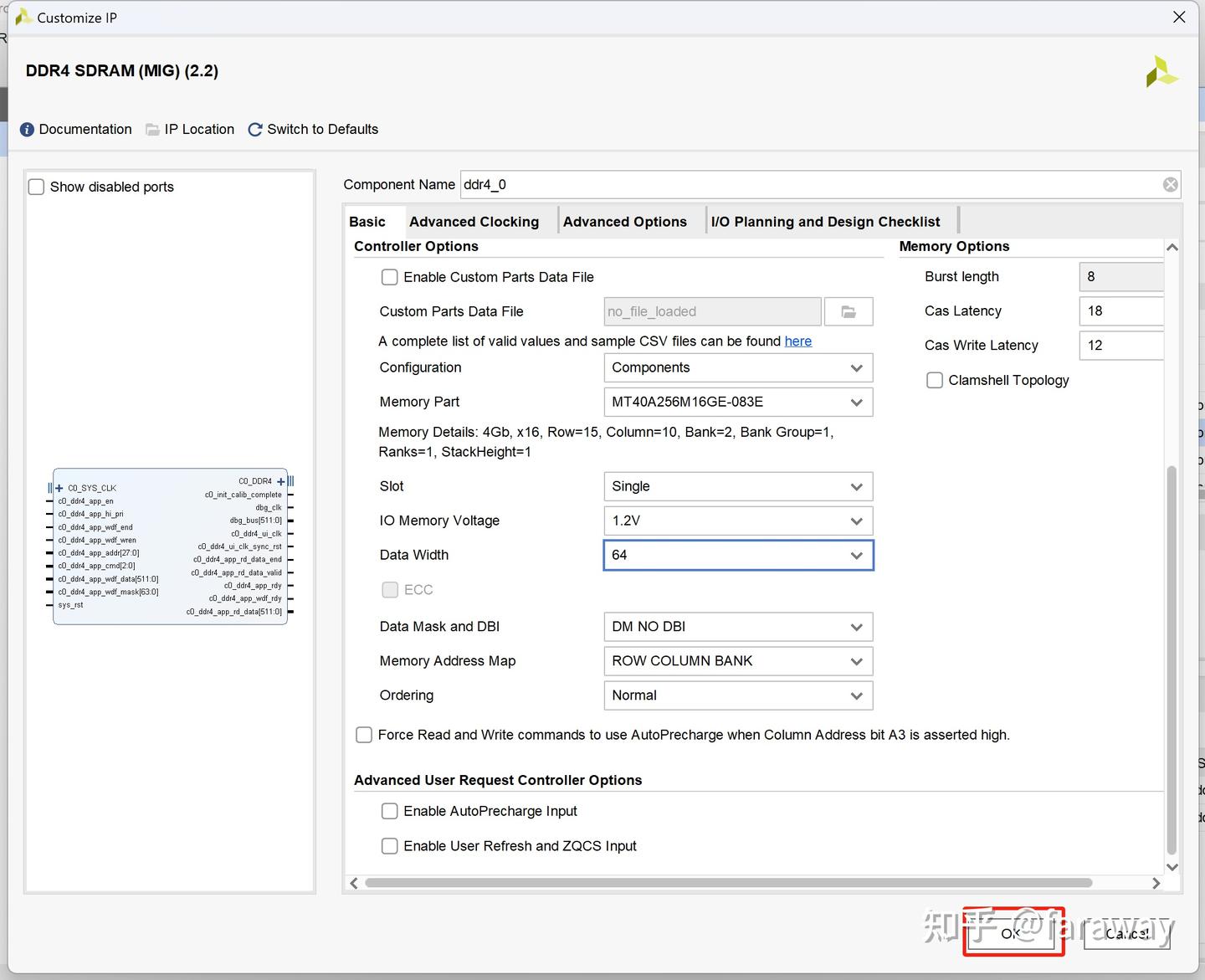Click the Xilinx logo icon
The height and width of the screenshot is (980, 1205).
pyautogui.click(x=1161, y=72)
